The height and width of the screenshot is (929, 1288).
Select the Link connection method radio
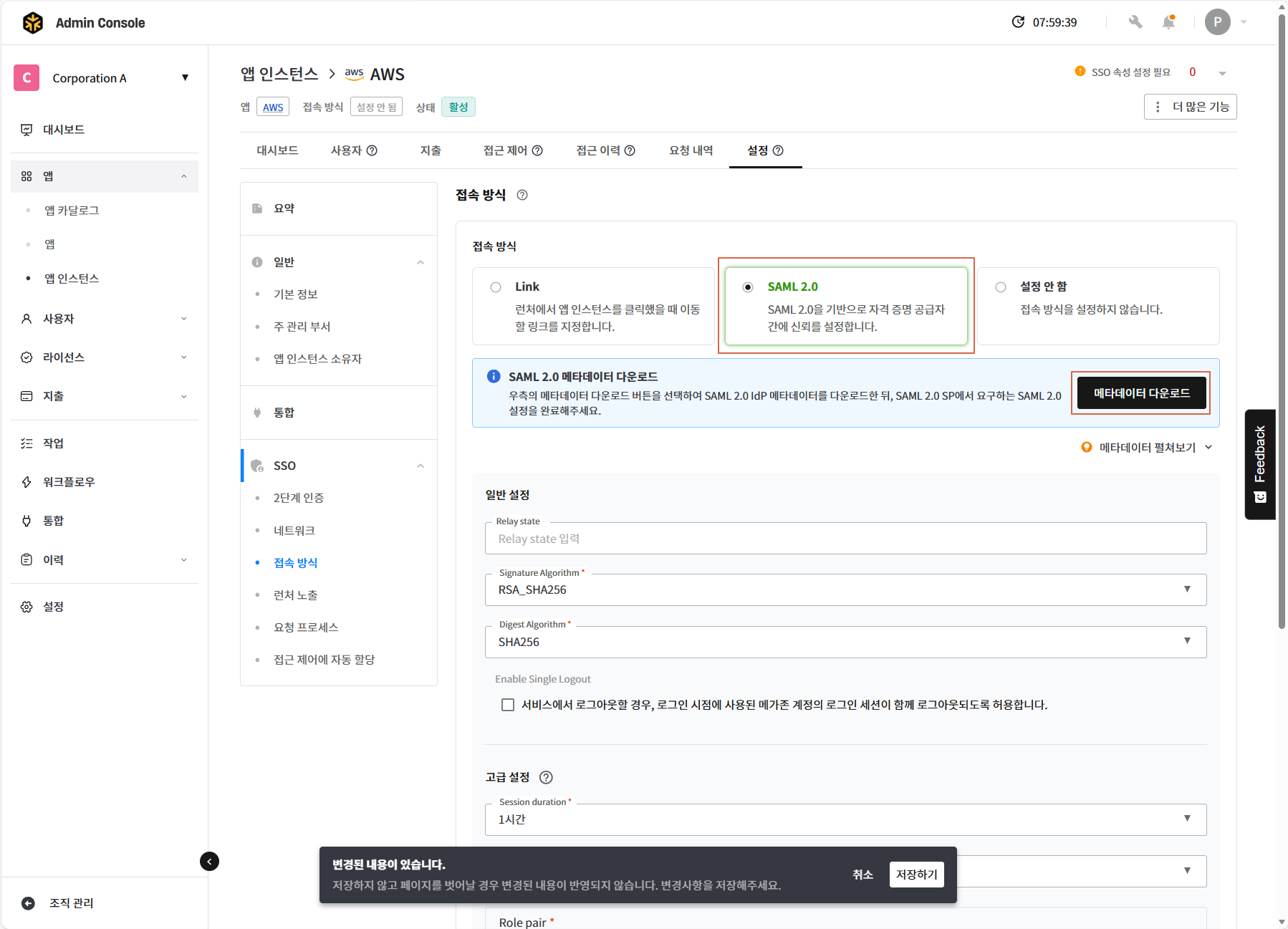[496, 287]
